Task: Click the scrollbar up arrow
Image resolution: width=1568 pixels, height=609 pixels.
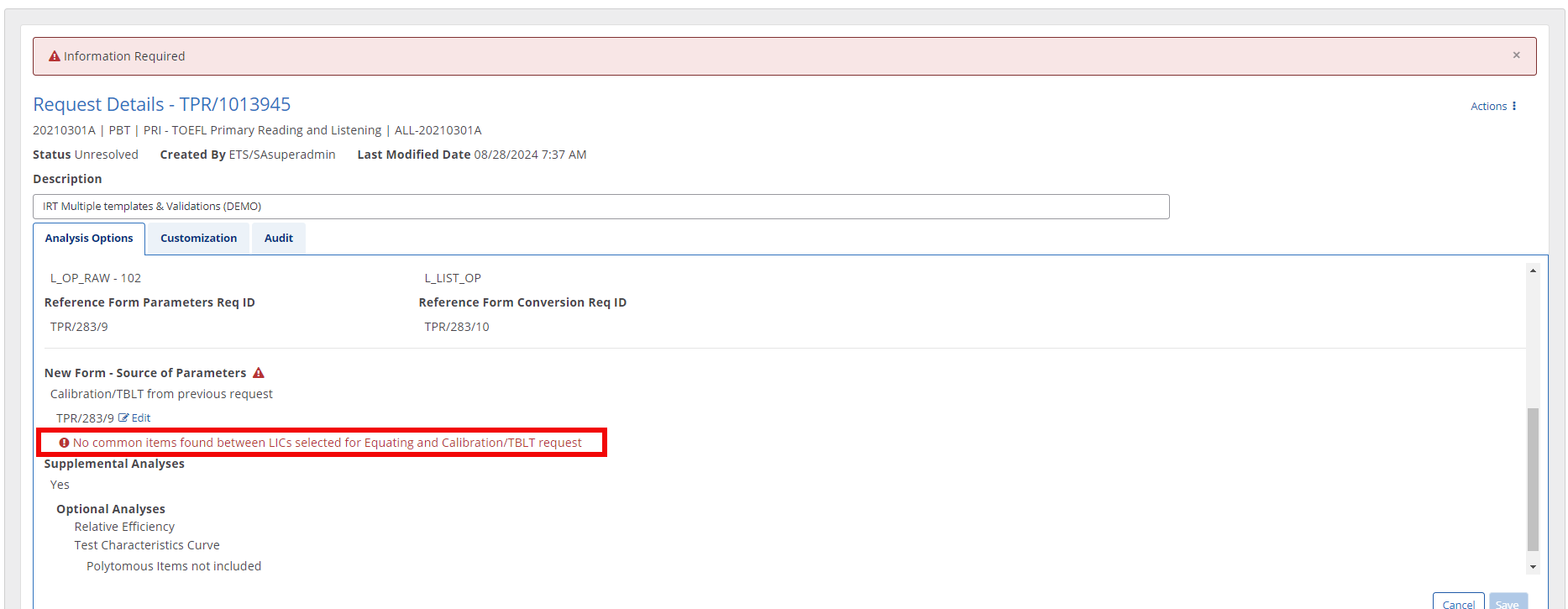Action: point(1533,270)
